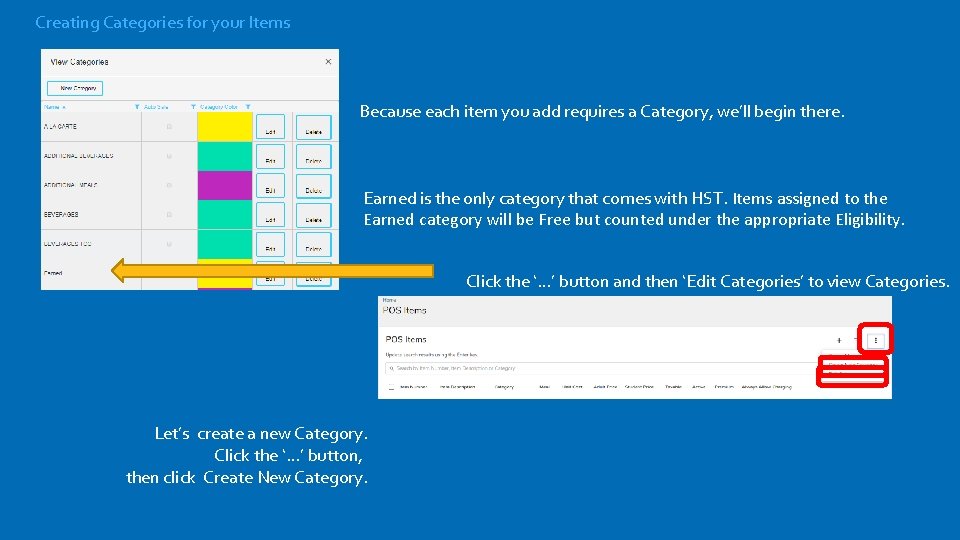Delete the ADDITIONAL MEALS category

pyautogui.click(x=313, y=186)
